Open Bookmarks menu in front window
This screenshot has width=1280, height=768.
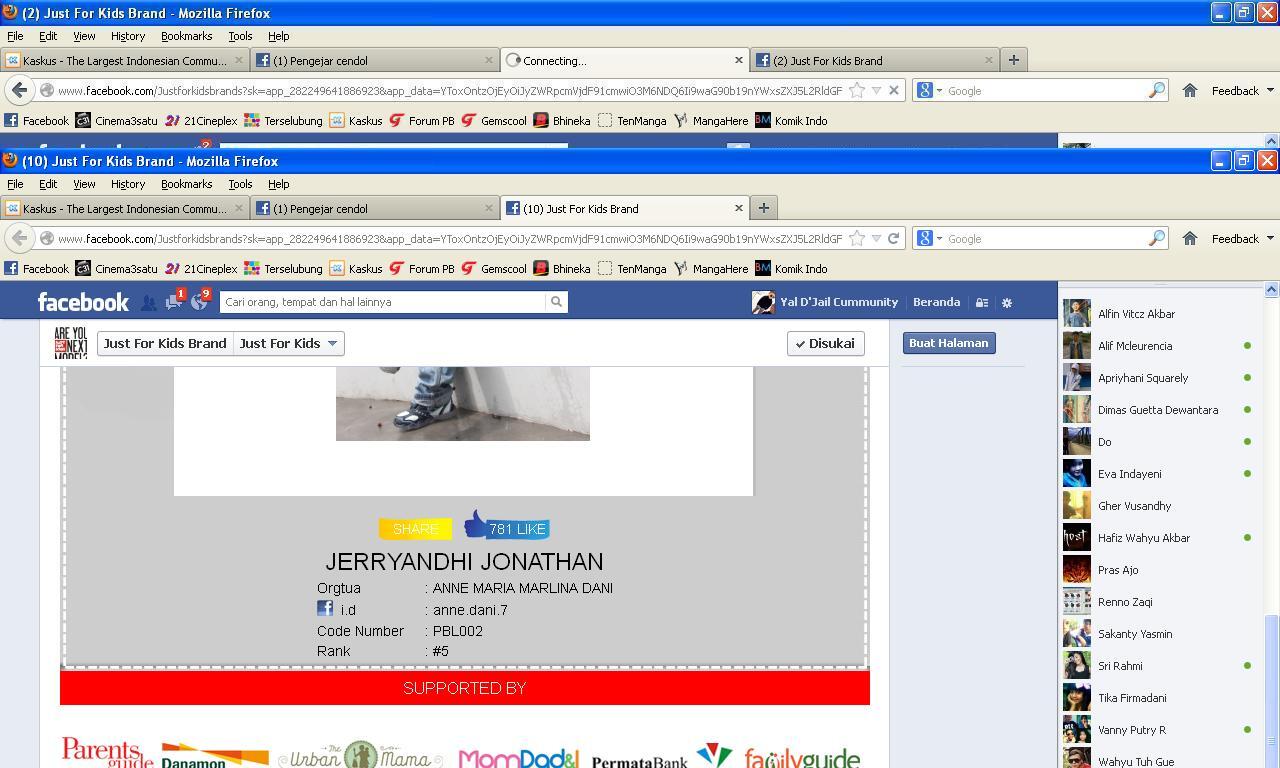point(186,184)
